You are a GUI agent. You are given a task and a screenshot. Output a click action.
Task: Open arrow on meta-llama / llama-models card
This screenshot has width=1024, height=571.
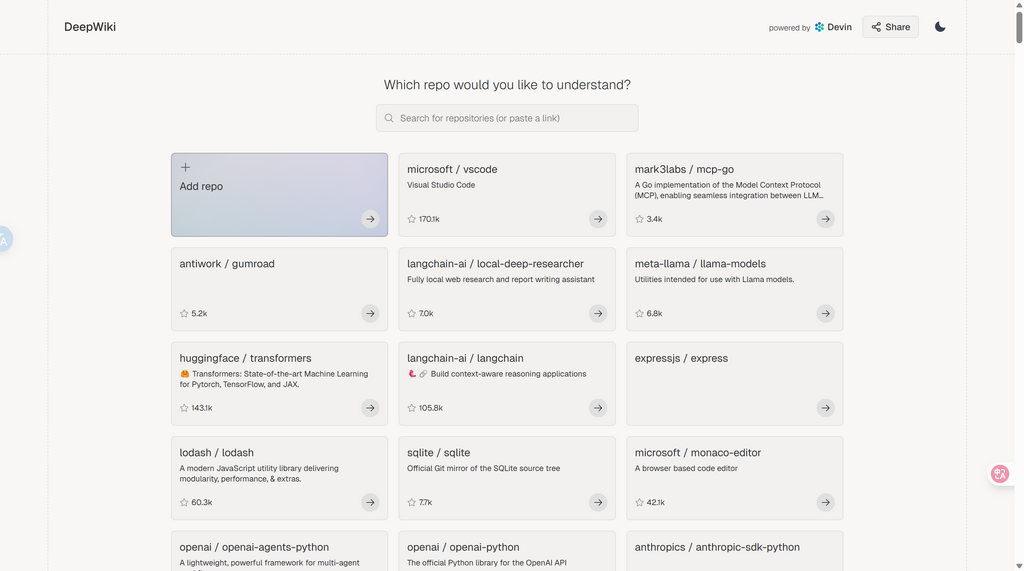click(825, 314)
